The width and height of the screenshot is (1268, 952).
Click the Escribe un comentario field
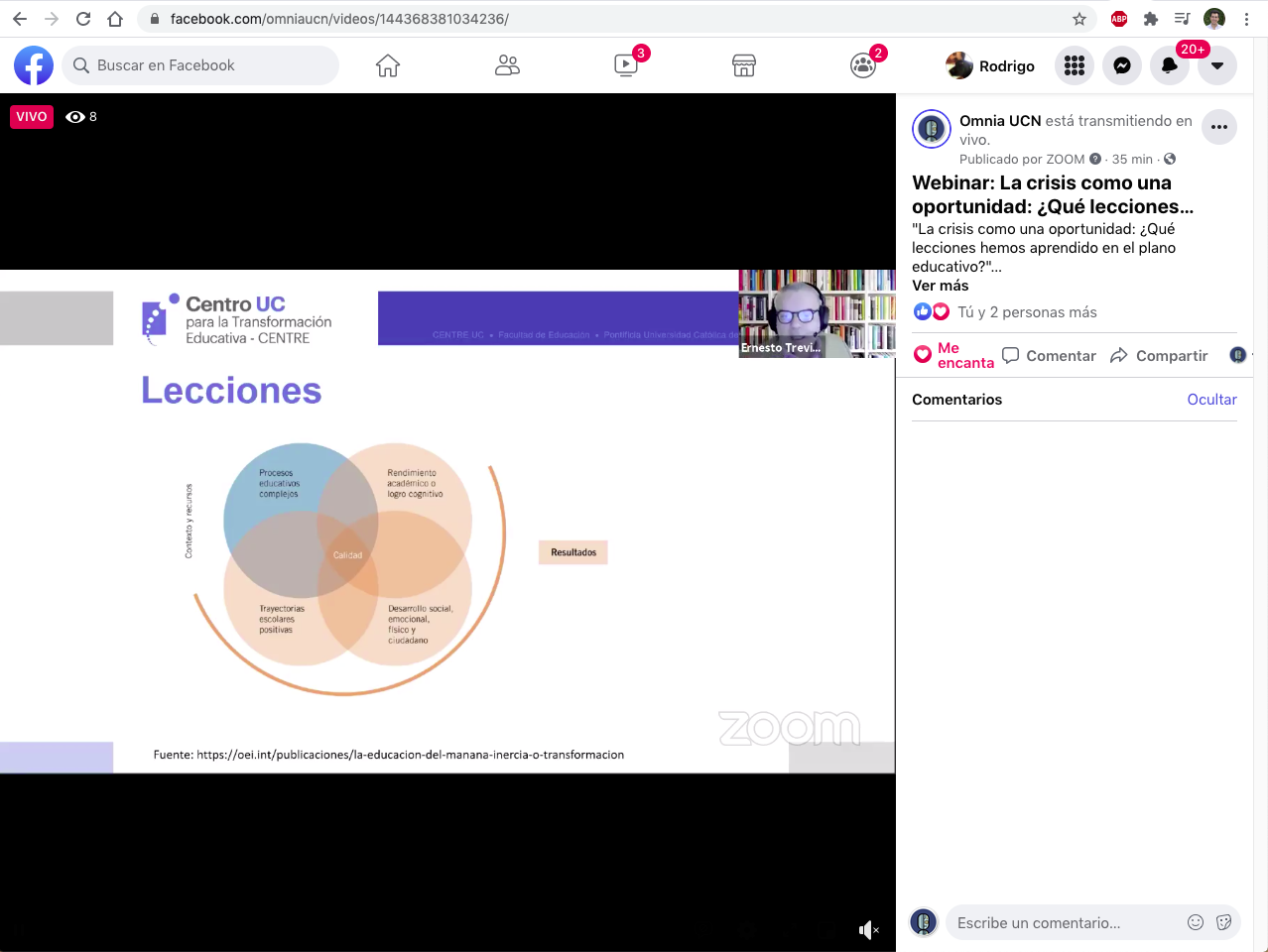tap(1062, 923)
